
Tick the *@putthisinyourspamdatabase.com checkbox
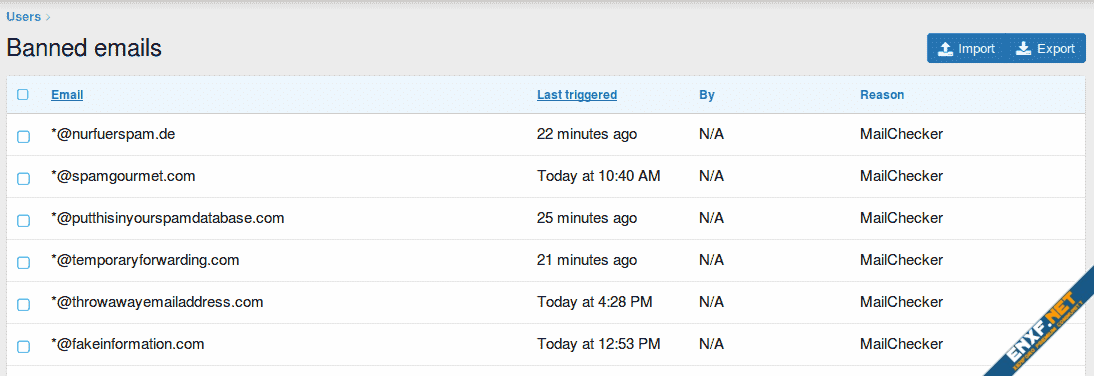(x=23, y=220)
